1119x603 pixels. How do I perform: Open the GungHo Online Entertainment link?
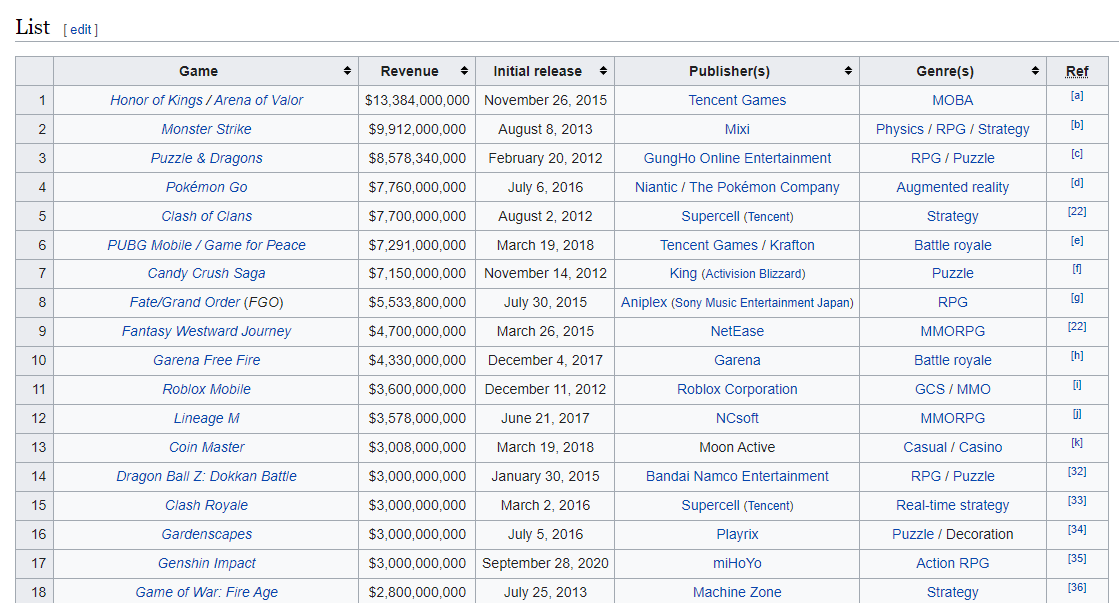point(737,158)
